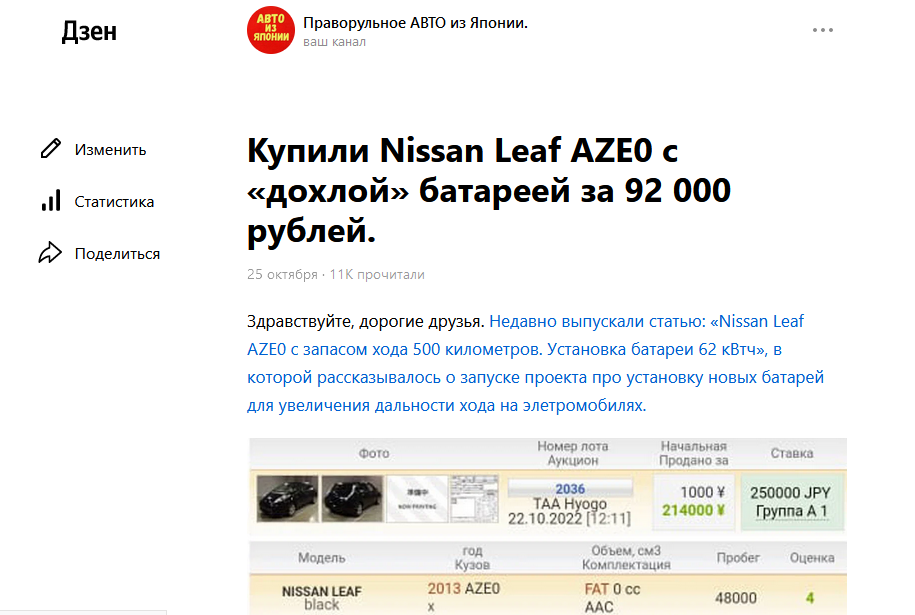Click the Начальная Продано за column header
This screenshot has width=915, height=615.
pos(694,453)
